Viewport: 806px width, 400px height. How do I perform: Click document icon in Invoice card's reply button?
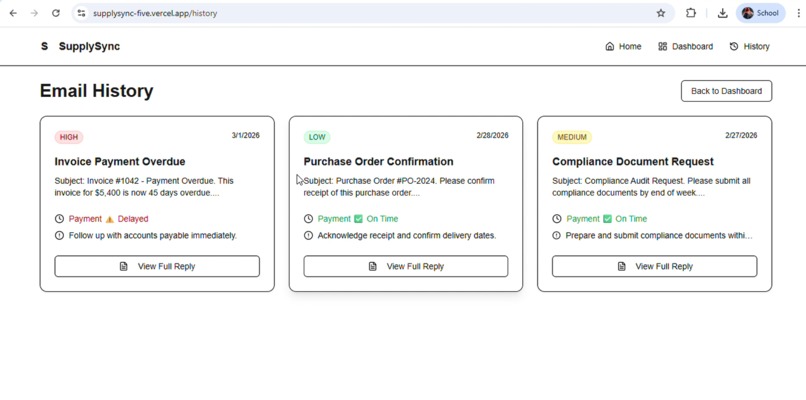[123, 266]
